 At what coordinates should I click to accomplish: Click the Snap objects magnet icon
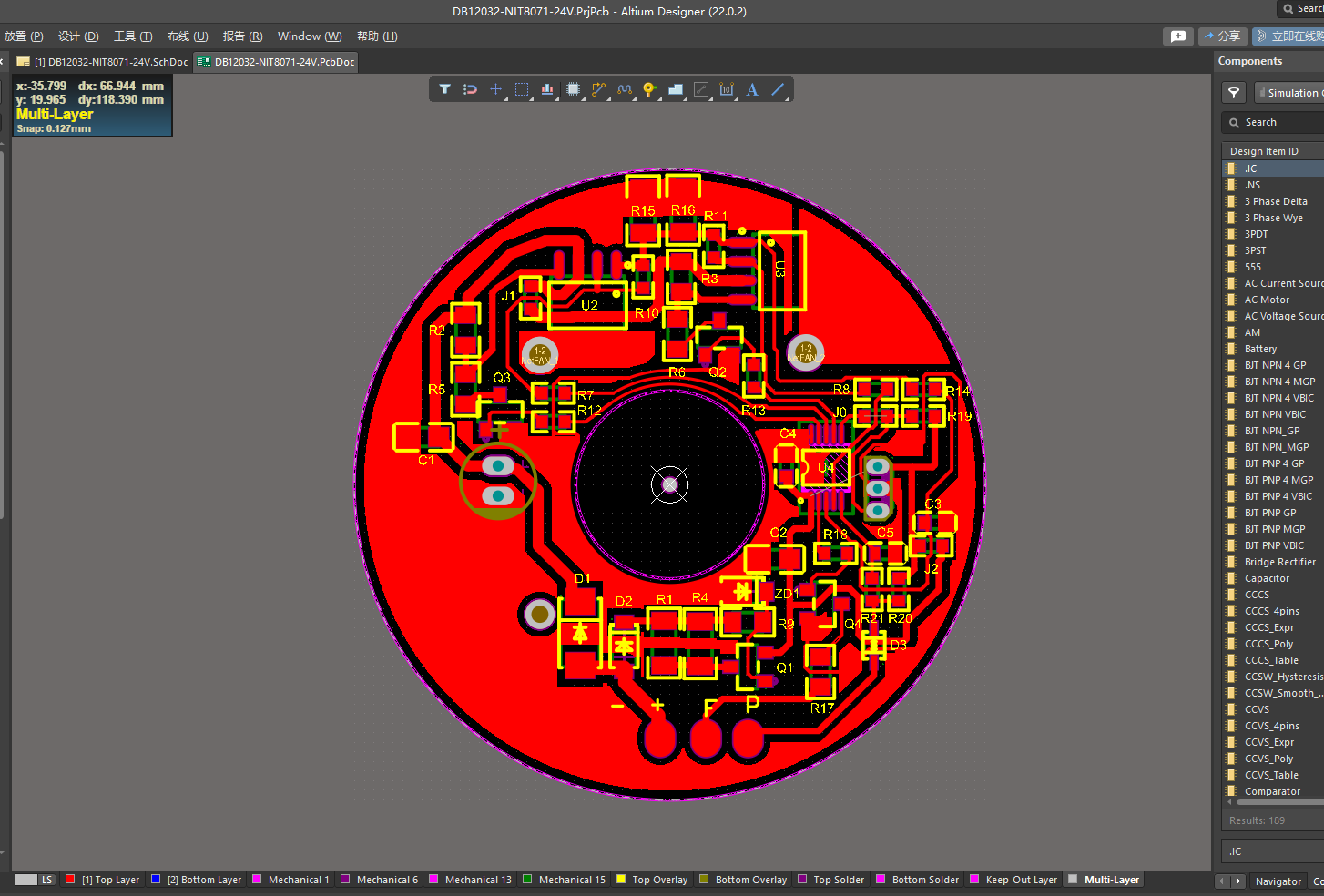tap(470, 89)
